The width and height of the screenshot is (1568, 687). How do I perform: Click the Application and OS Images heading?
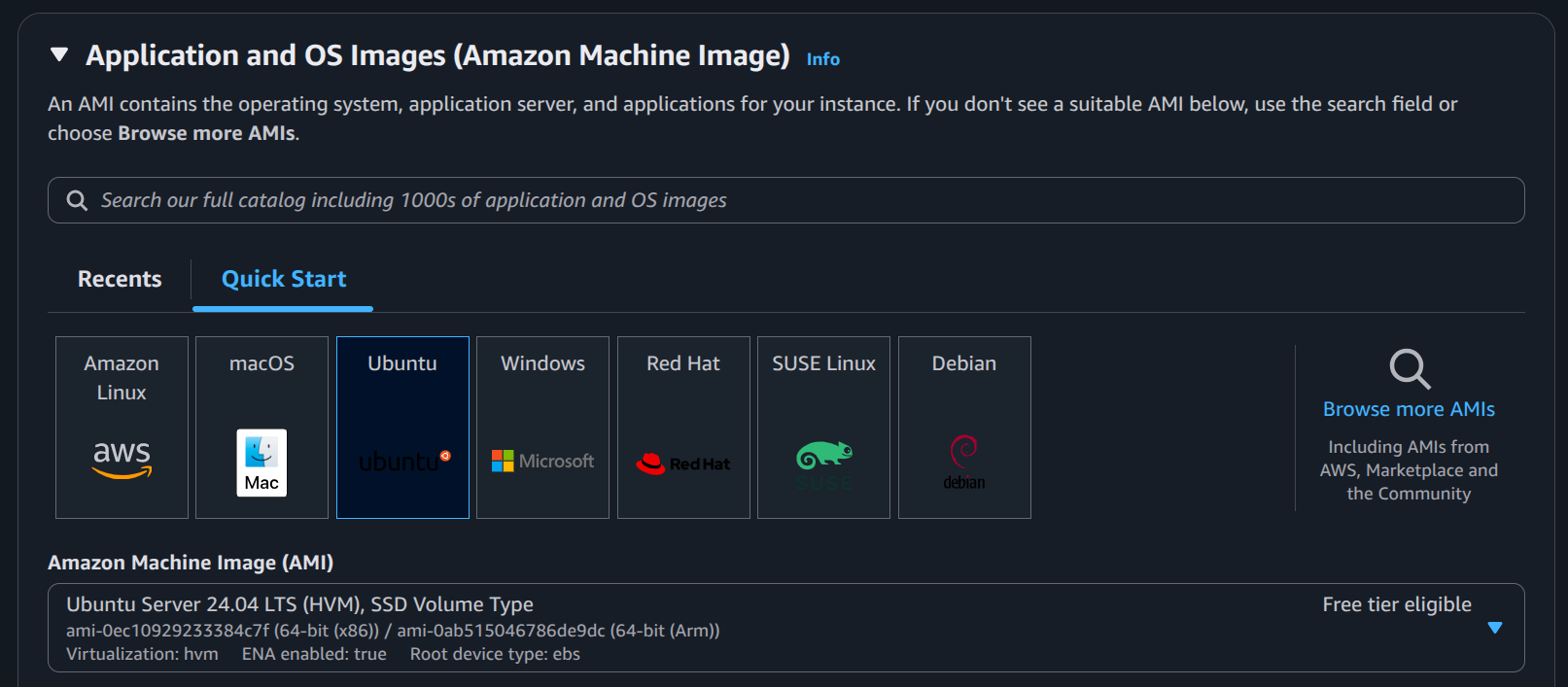437,55
